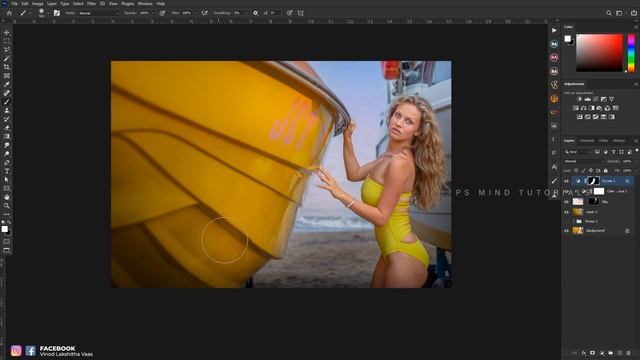
Task: Select the Lasso tool
Action: (7, 50)
